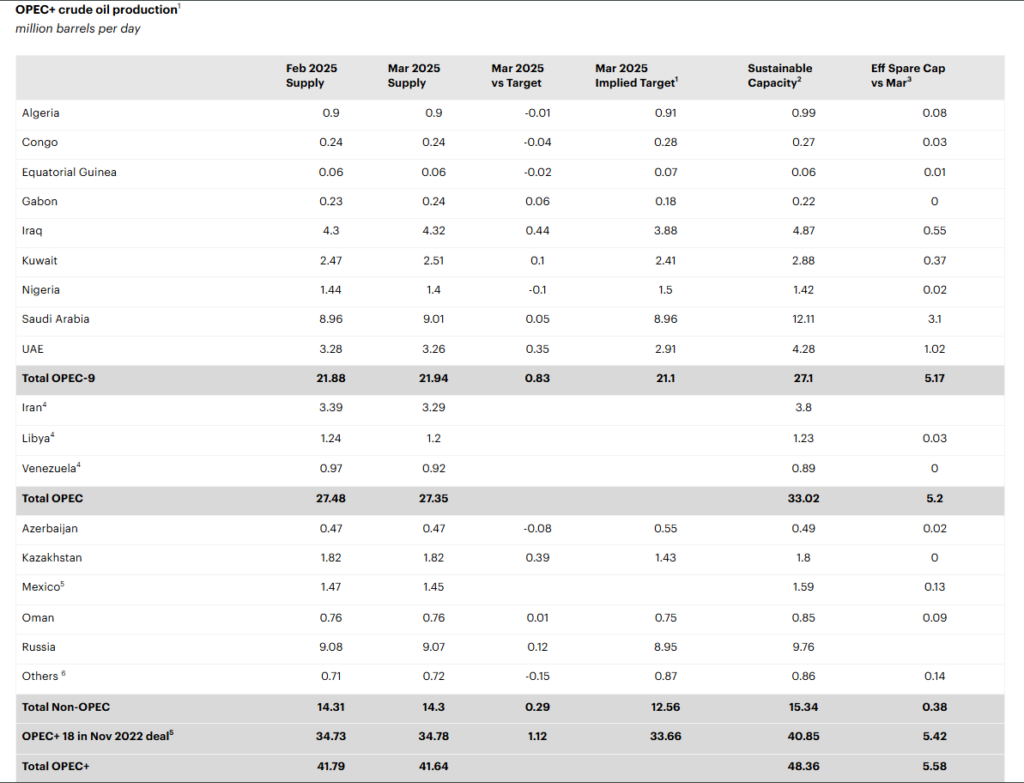
Task: Click the OPEC+ crude oil production title
Action: [95, 10]
